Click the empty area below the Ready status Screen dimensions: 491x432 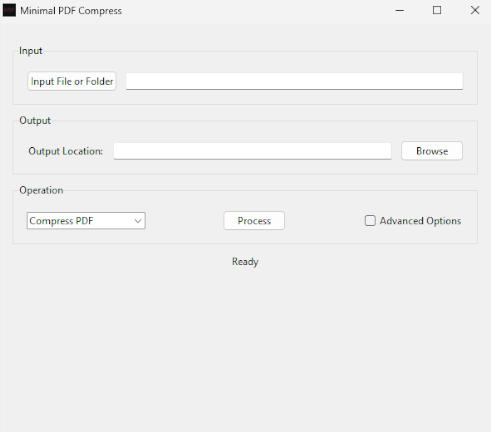245,347
